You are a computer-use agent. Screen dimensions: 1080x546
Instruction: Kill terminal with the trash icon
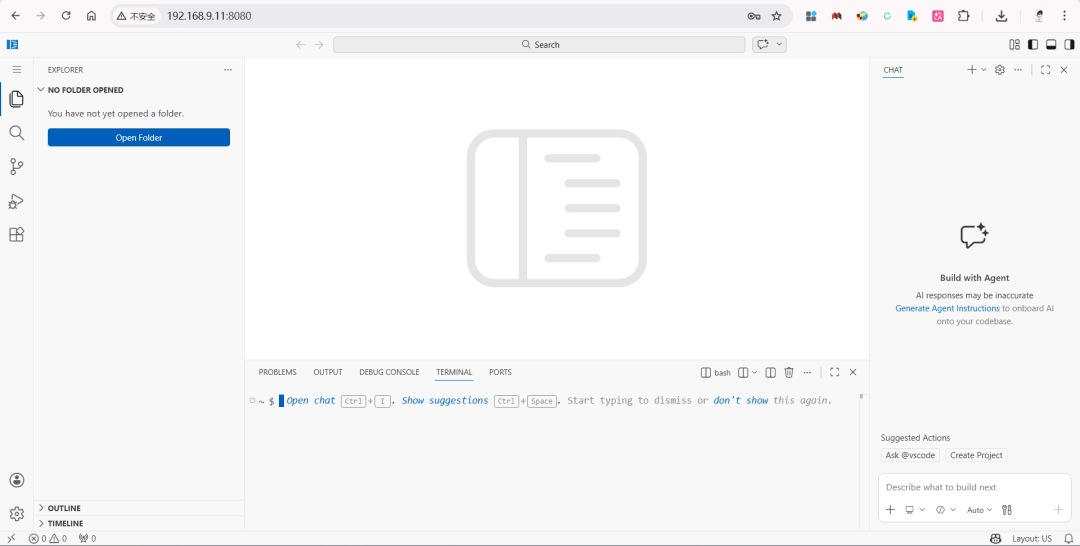[x=789, y=372]
